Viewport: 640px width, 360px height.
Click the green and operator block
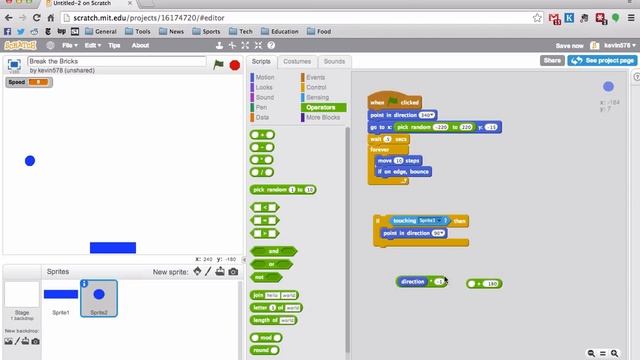pos(273,251)
